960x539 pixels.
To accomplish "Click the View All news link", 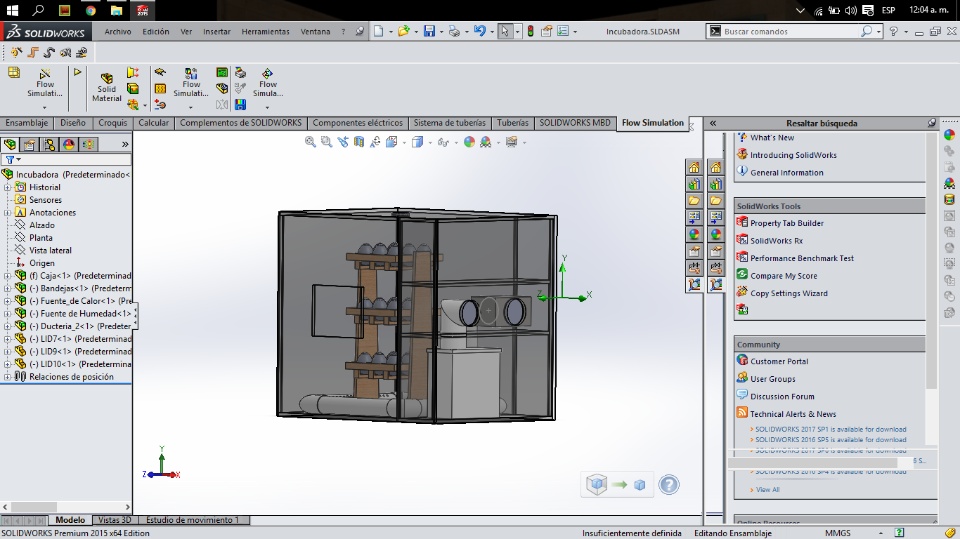I will 767,489.
